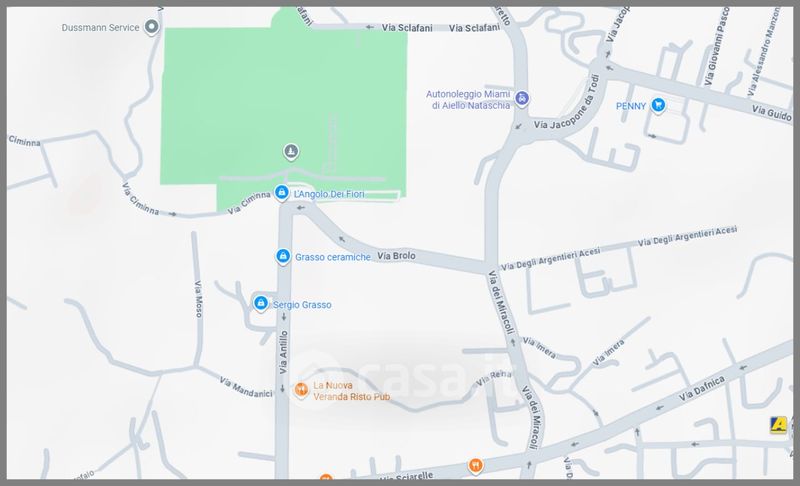Click the yellow A road sign icon

pos(779,424)
